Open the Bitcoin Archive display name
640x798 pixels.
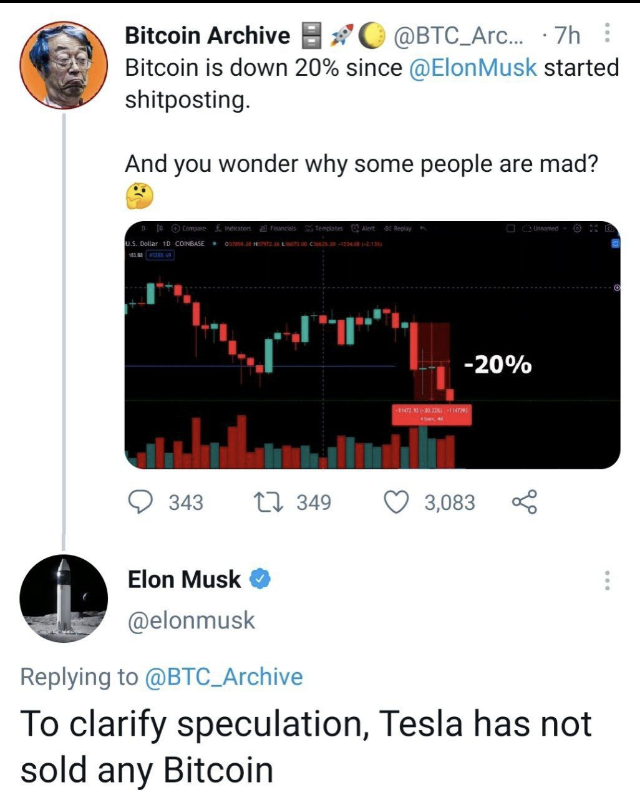[x=208, y=35]
